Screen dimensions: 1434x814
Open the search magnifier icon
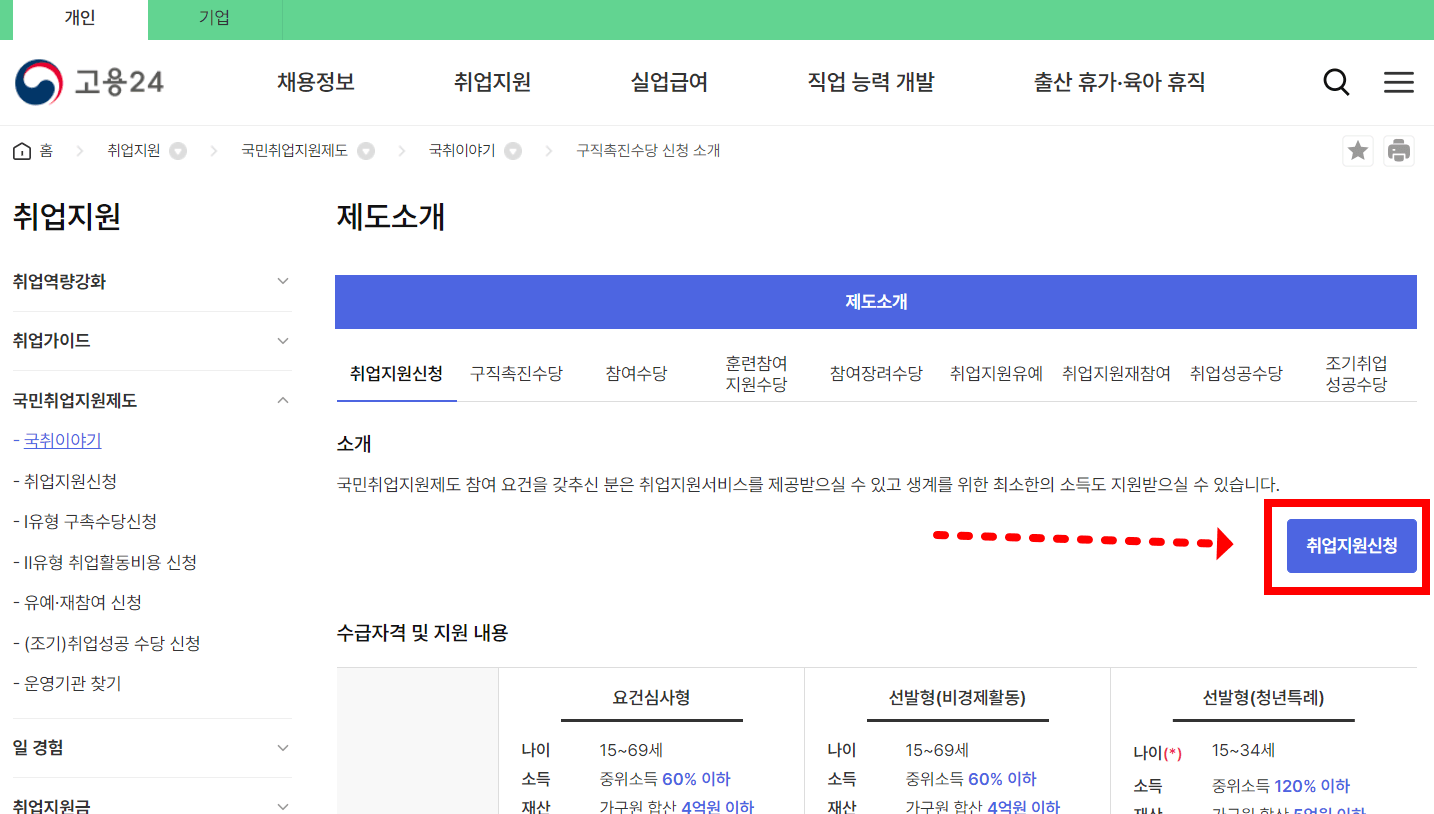click(x=1336, y=82)
